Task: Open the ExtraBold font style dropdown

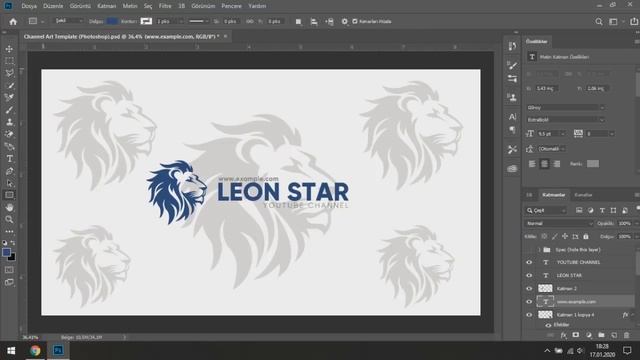Action: pos(565,120)
